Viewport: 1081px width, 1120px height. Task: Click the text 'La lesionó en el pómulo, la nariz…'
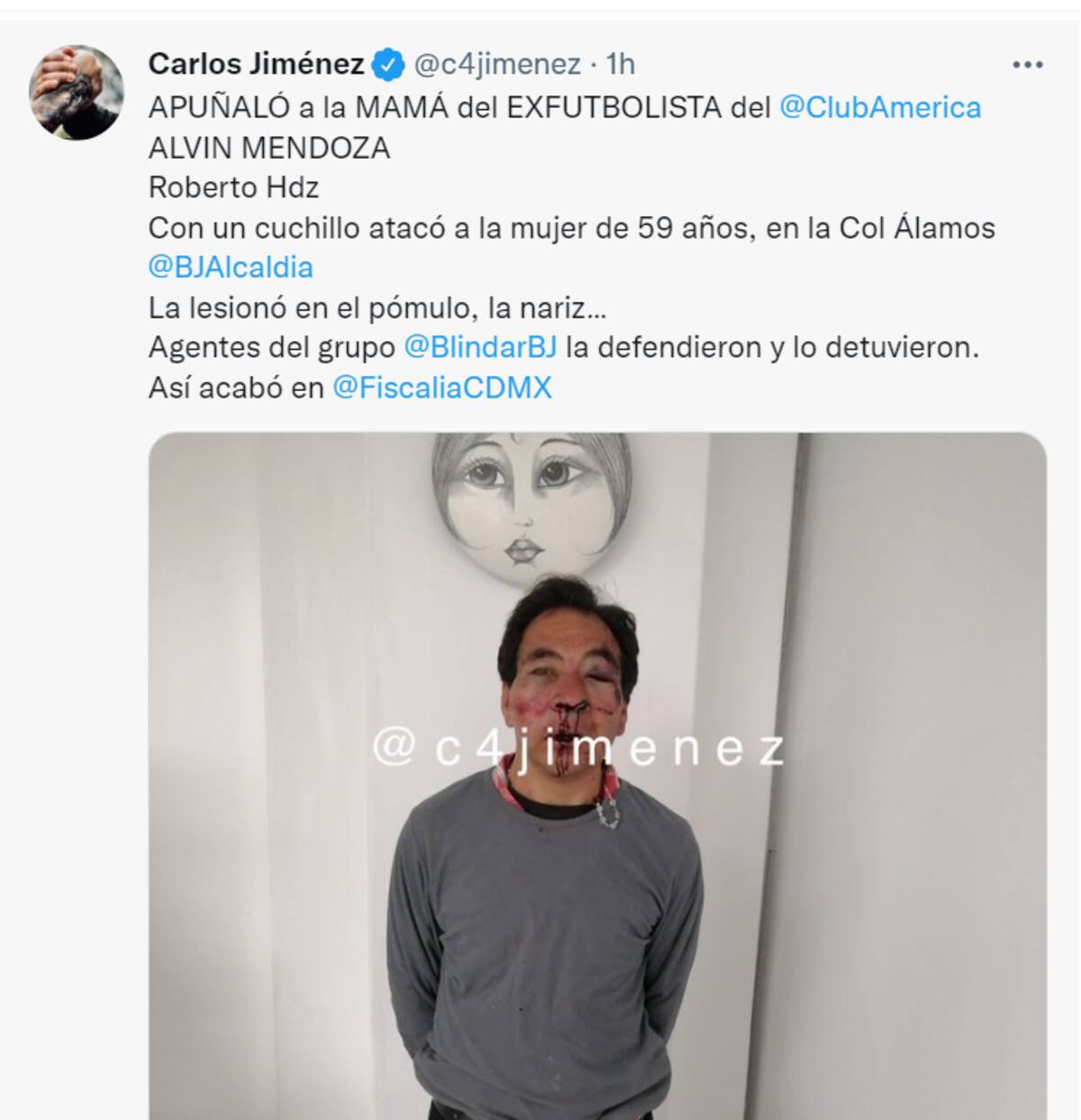[378, 308]
